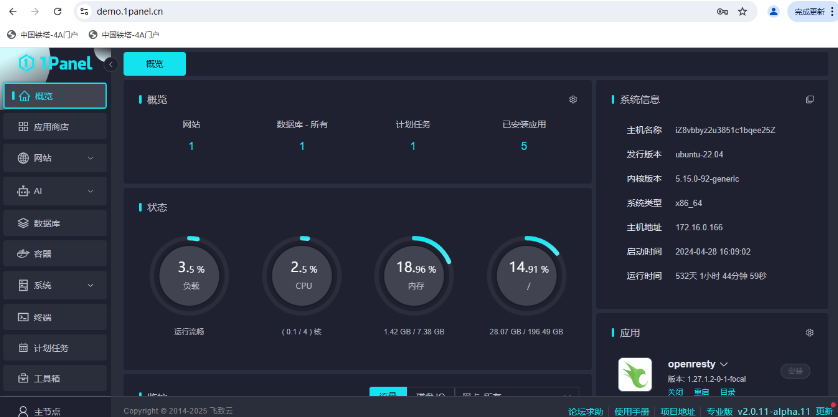838x417 pixels.
Task: Click memory usage text 1.42 GB / 7.38 GB
Action: coord(414,331)
